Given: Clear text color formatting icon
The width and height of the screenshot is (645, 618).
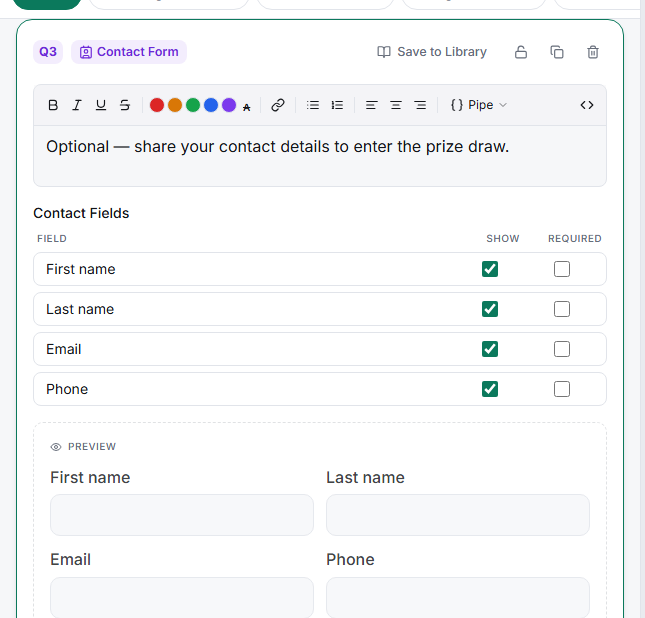Looking at the screenshot, I should [246, 107].
